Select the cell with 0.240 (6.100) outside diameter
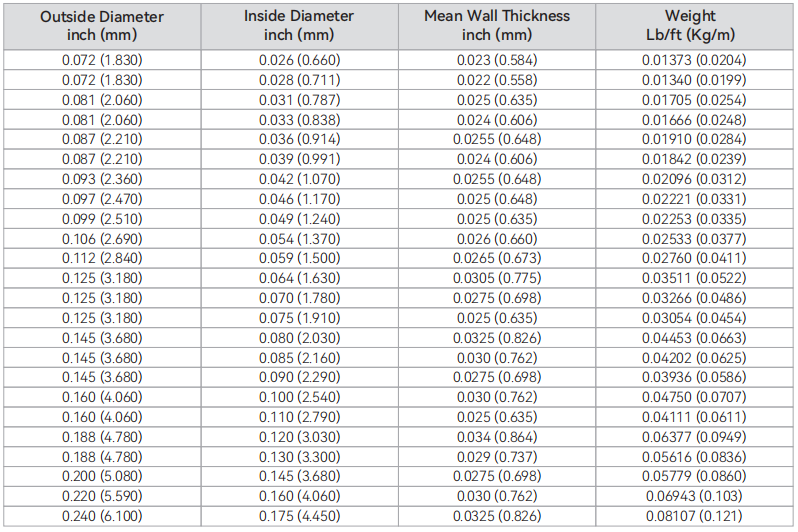 tap(102, 516)
